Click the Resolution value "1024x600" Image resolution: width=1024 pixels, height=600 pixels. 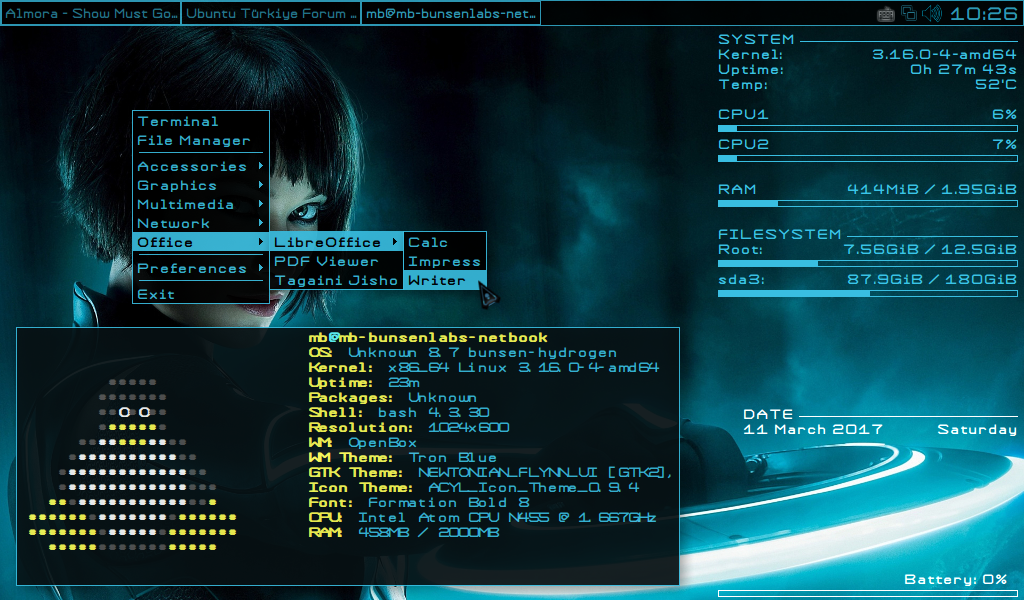coord(468,428)
